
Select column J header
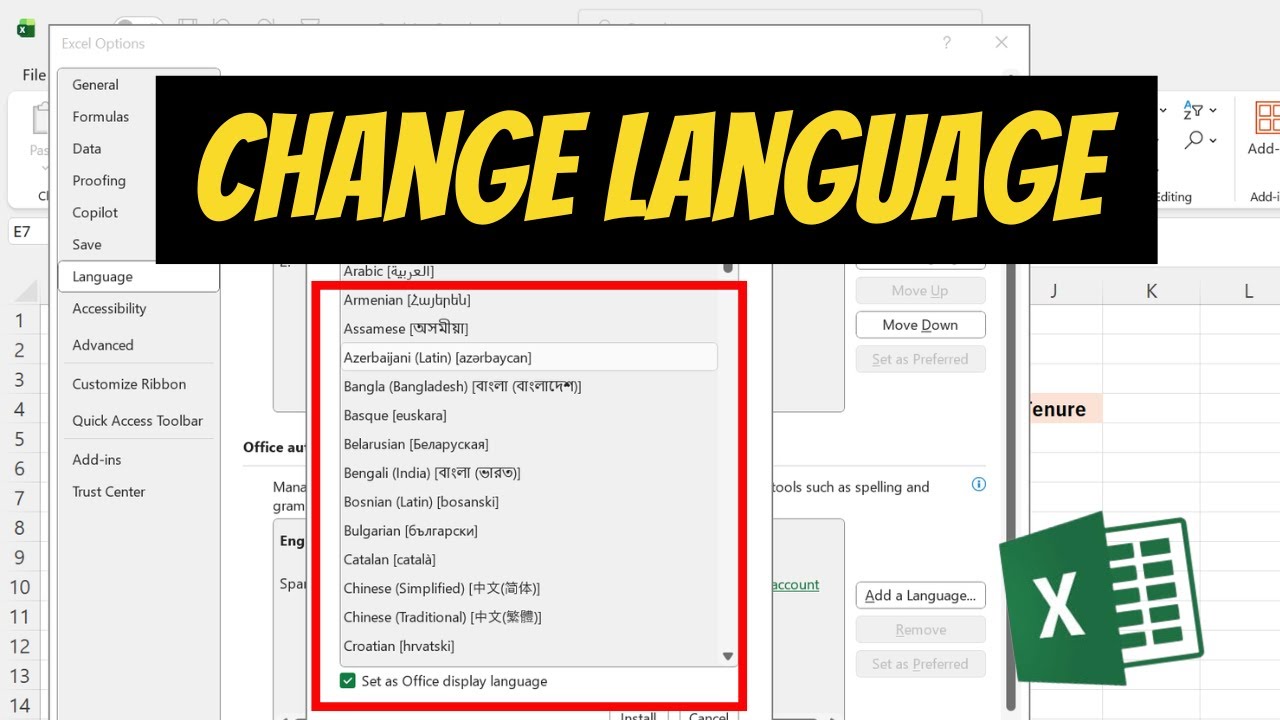click(1054, 291)
